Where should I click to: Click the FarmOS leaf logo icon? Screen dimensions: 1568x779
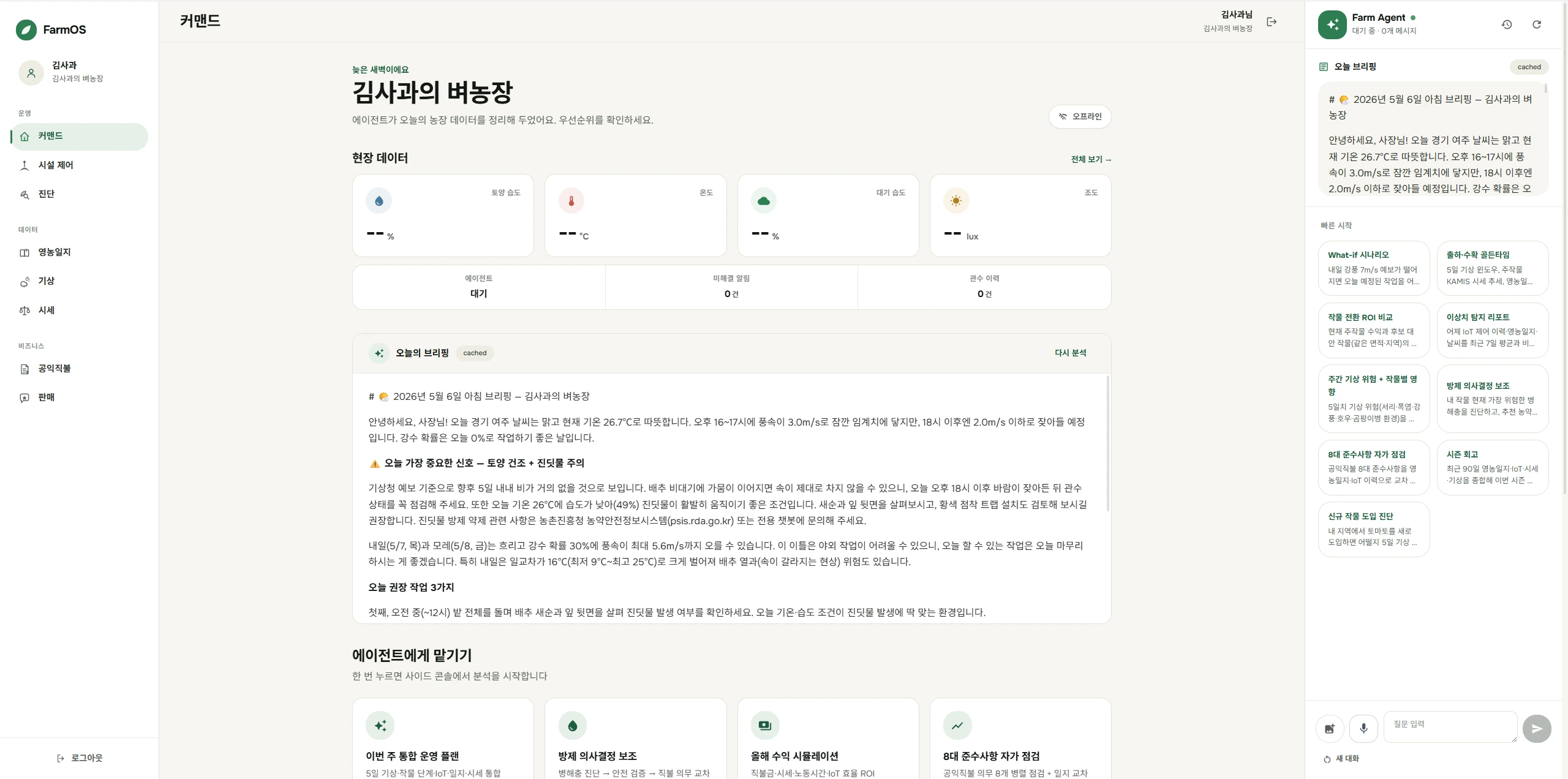26,29
